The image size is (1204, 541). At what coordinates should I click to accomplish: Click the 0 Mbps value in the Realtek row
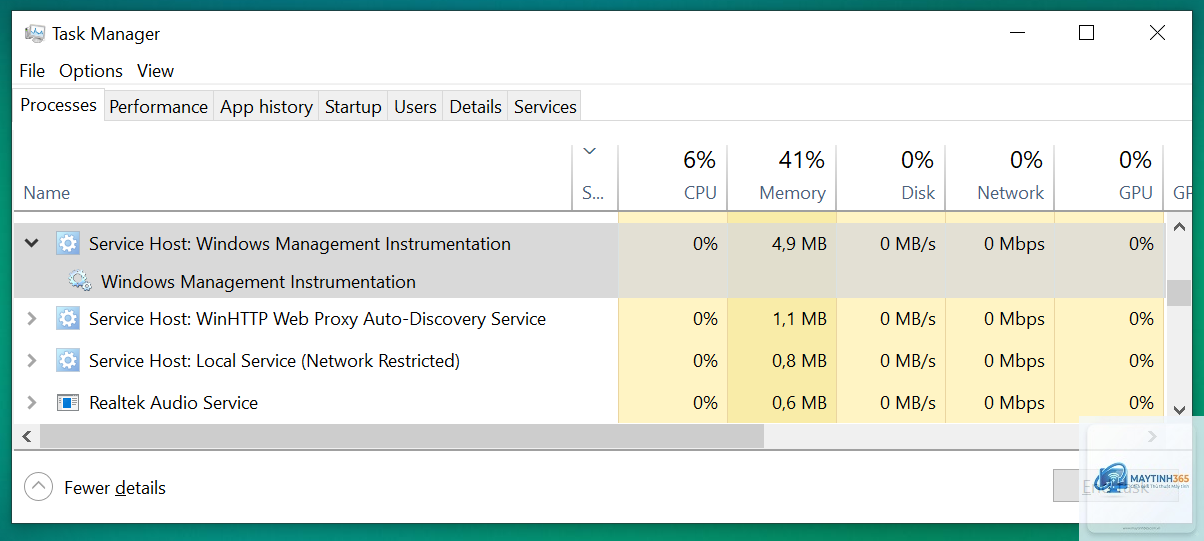(x=1014, y=403)
